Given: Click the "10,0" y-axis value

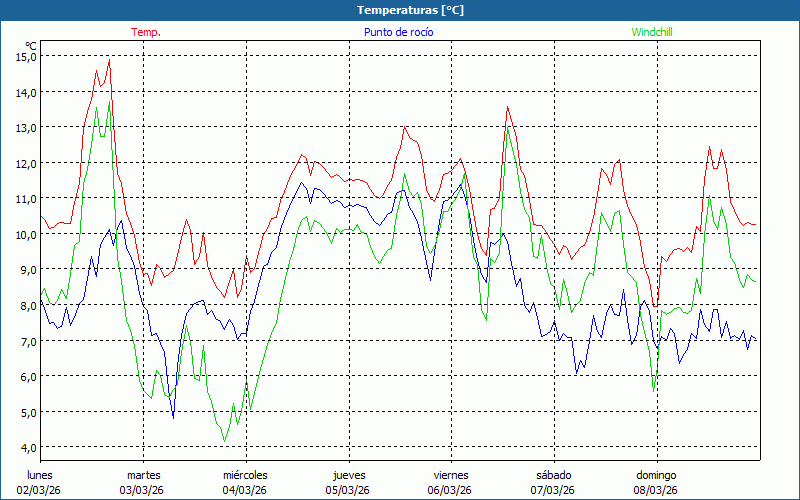Looking at the screenshot, I should 26,234.
